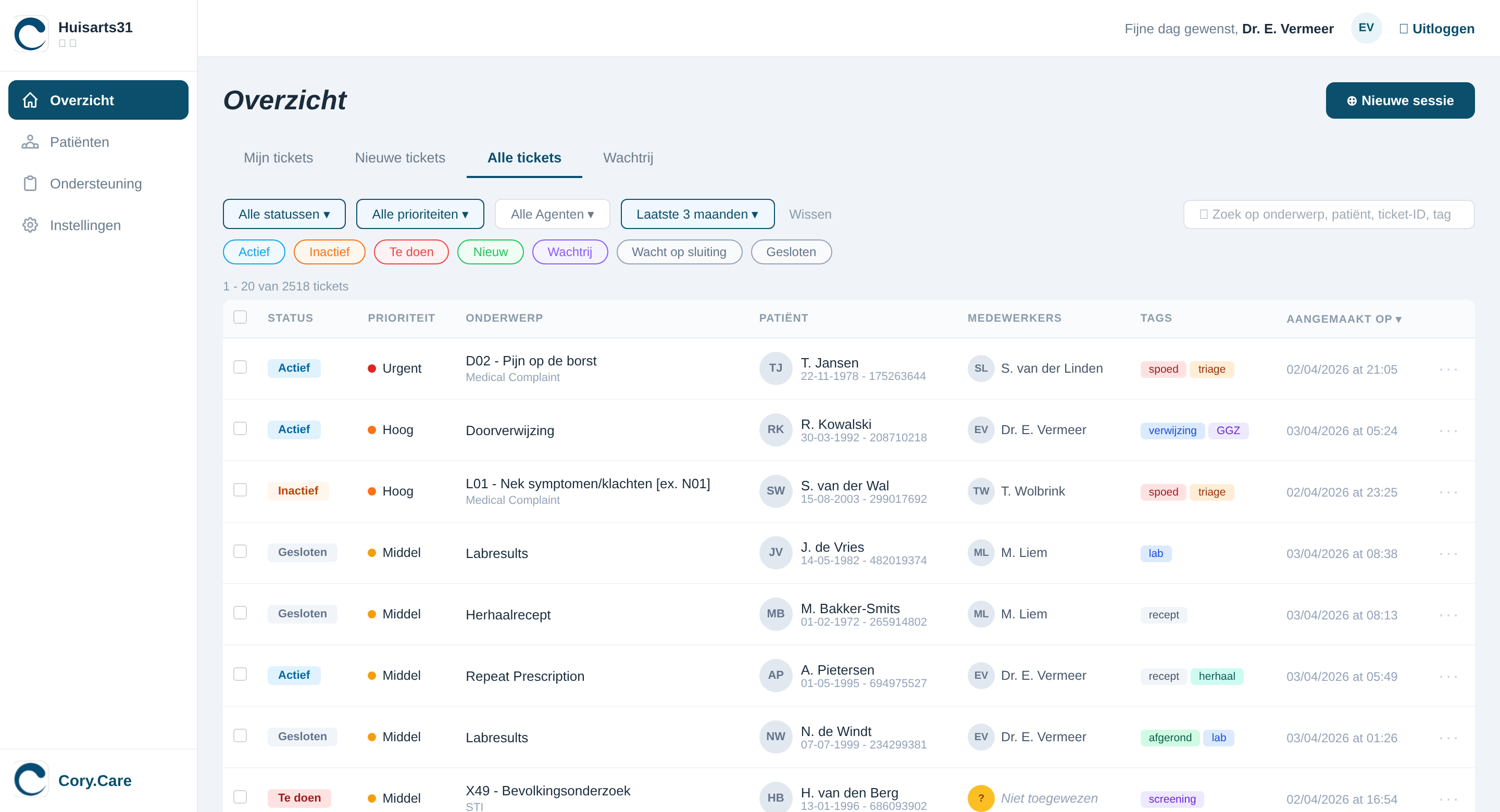Open Patiënten via its people icon

coord(30,142)
